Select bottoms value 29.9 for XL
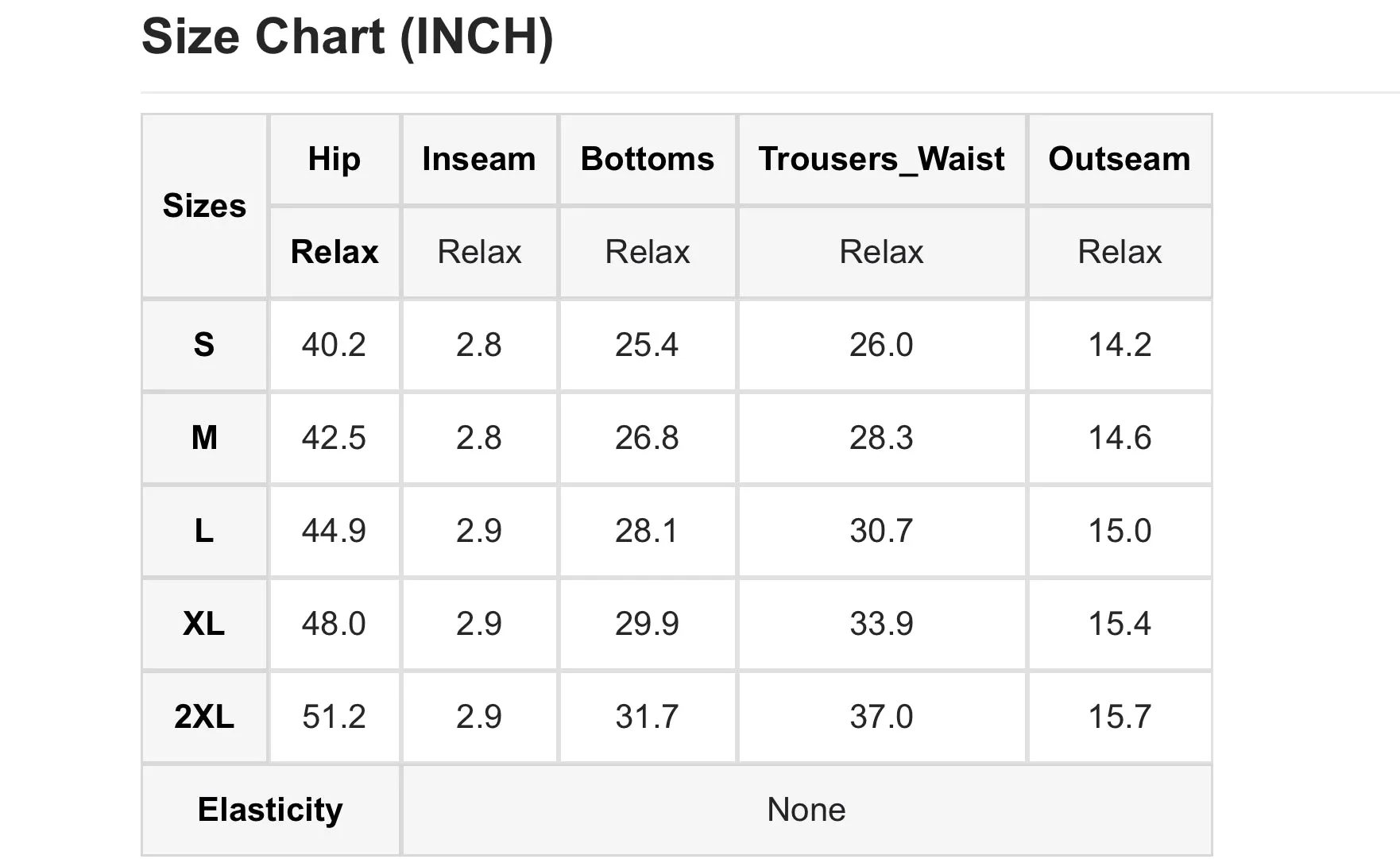 [x=648, y=624]
